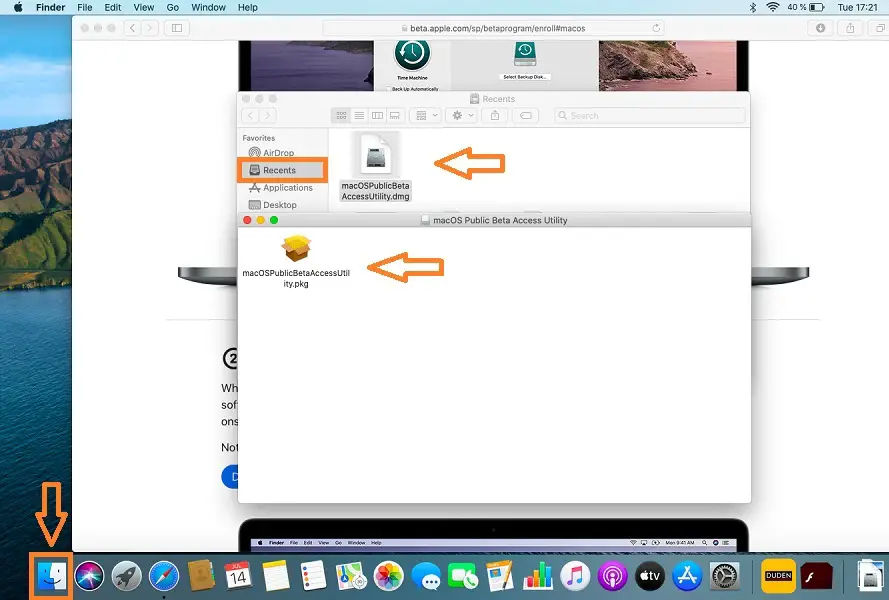Image resolution: width=889 pixels, height=600 pixels.
Task: Open the Apple menu
Action: click(x=17, y=7)
